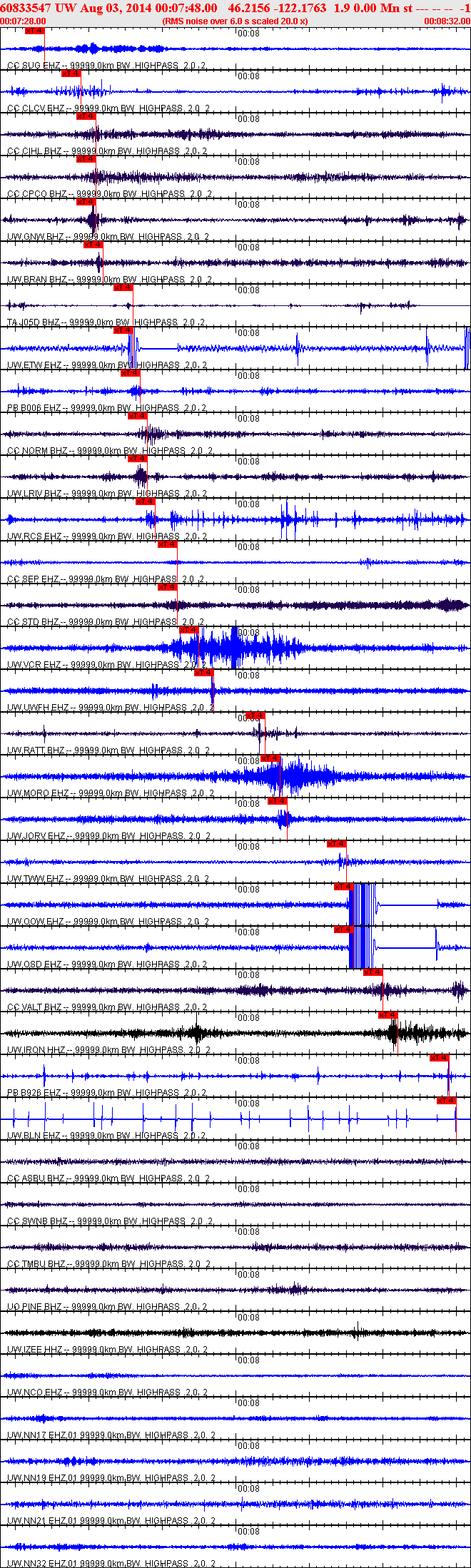The image size is (471, 1568).
Task: Select the UW TWW EHZ station label
Action: pos(108,879)
